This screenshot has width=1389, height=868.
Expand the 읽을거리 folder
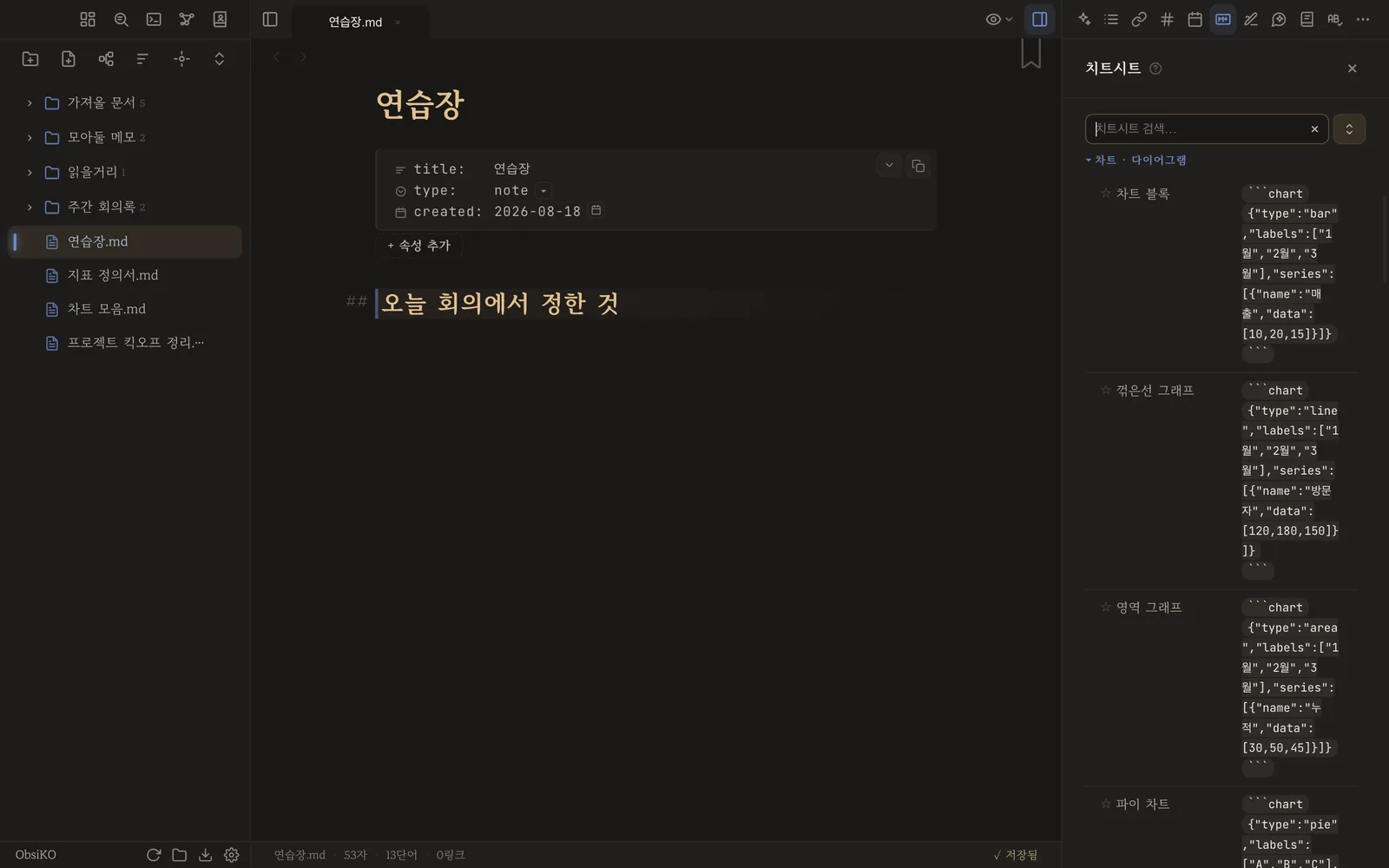(30, 173)
